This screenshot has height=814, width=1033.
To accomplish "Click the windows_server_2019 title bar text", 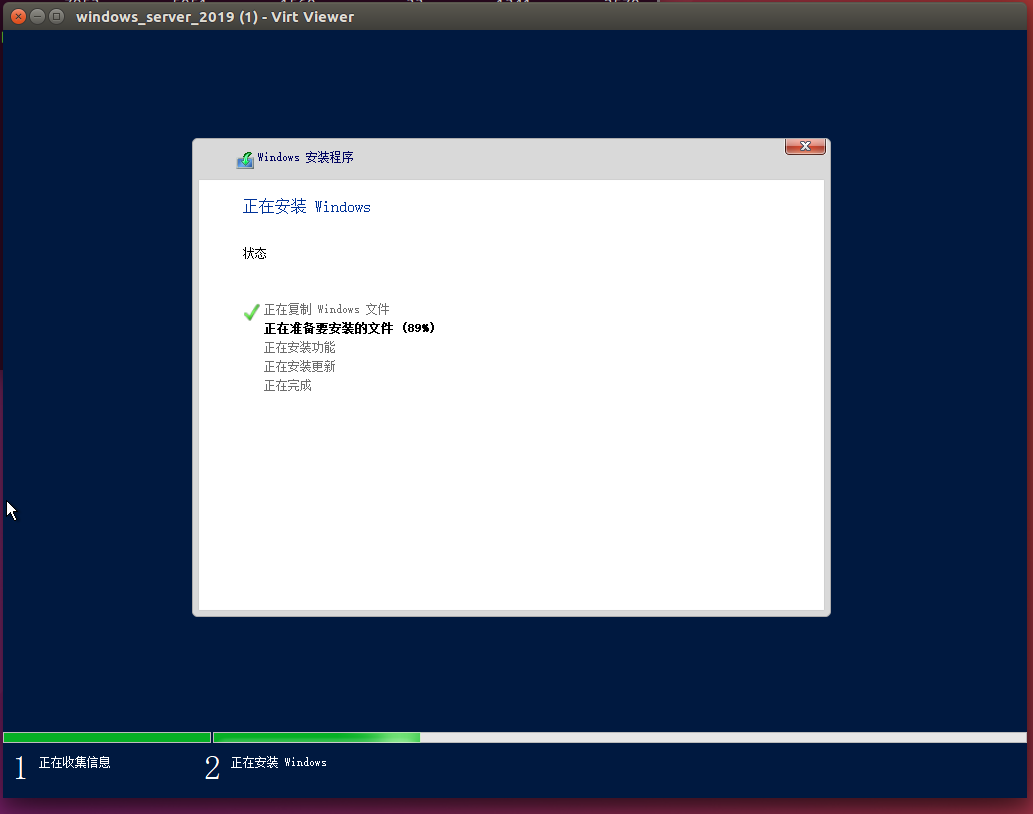I will click(215, 16).
